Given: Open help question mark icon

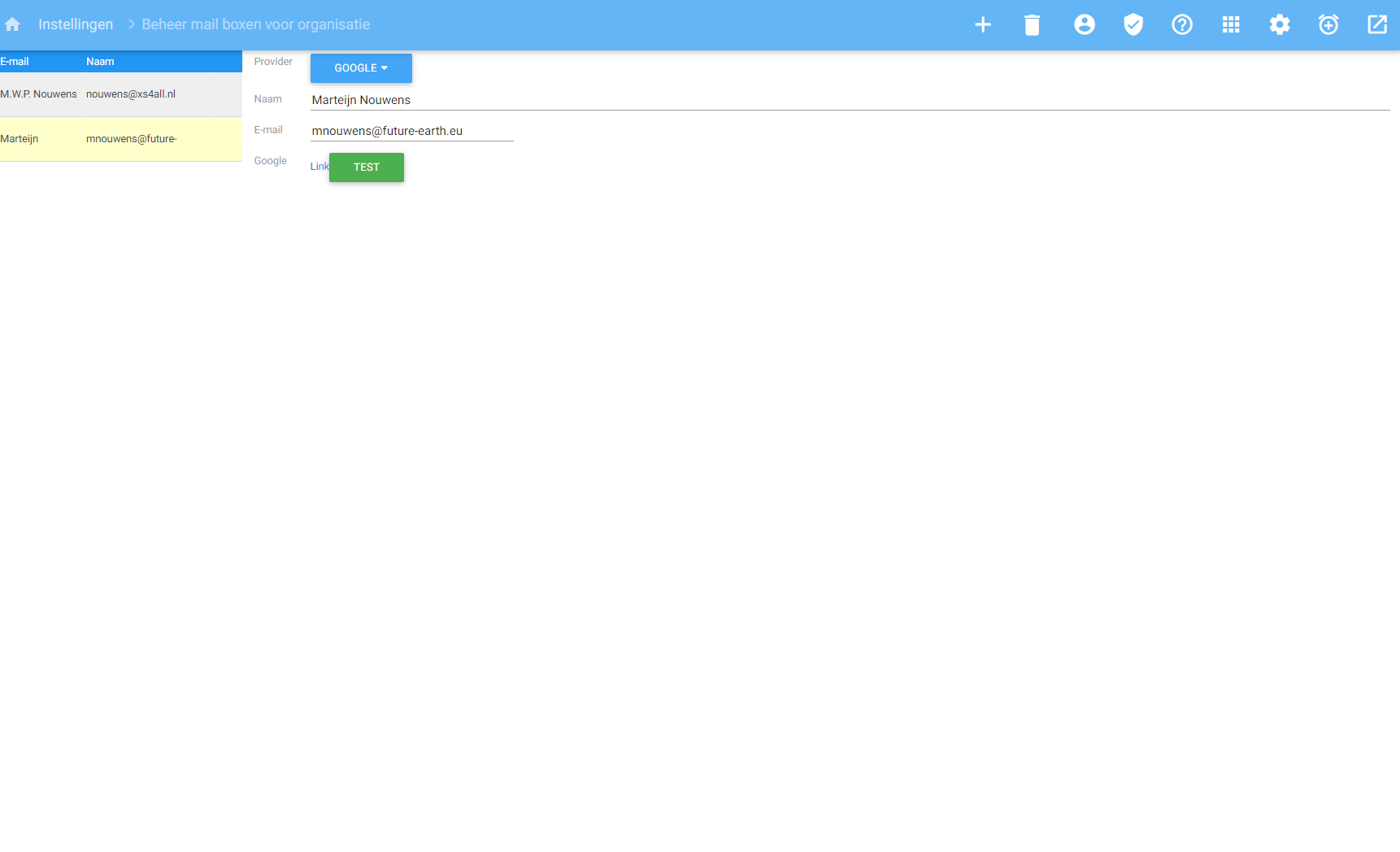Looking at the screenshot, I should (1182, 24).
